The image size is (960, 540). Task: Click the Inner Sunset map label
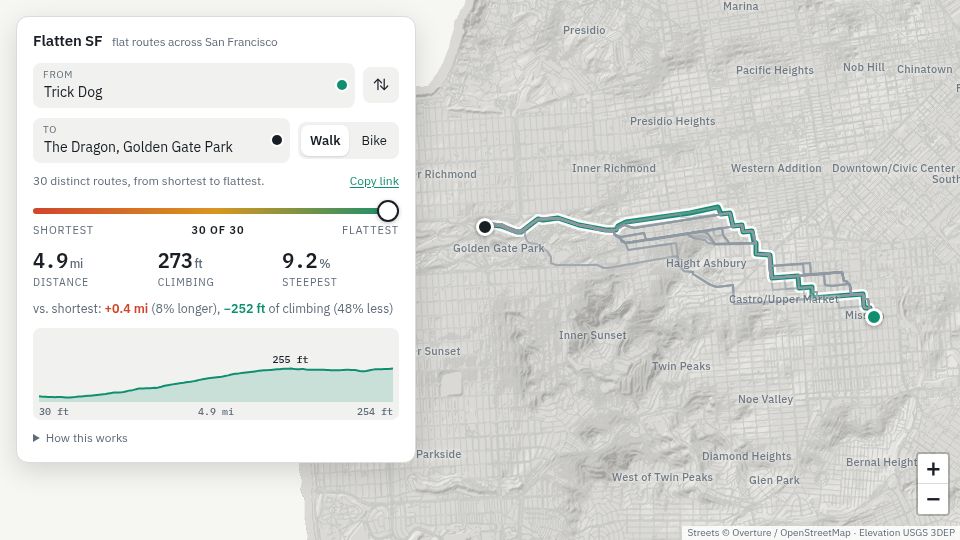click(593, 335)
